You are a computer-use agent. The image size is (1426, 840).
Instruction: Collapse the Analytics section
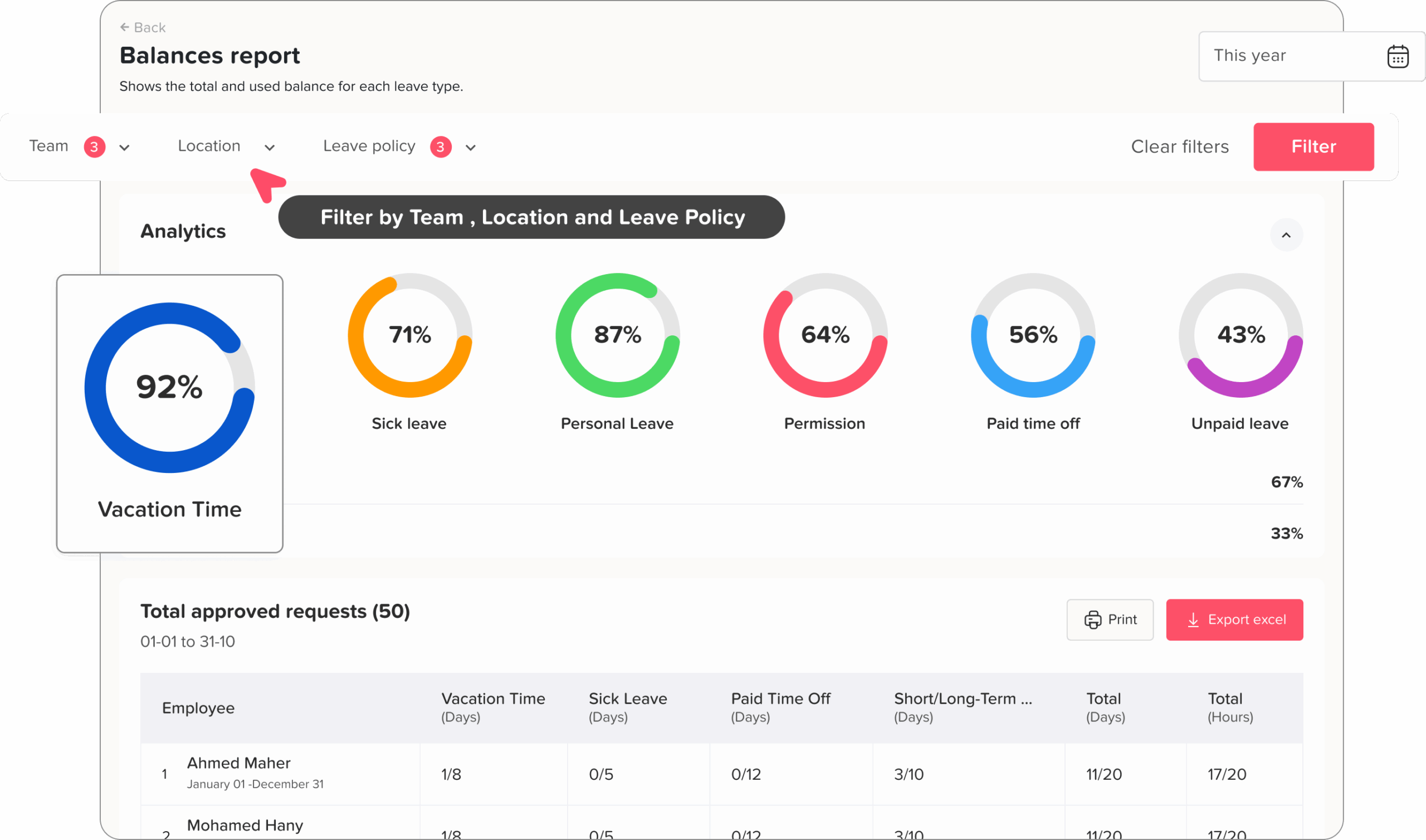click(x=1286, y=235)
